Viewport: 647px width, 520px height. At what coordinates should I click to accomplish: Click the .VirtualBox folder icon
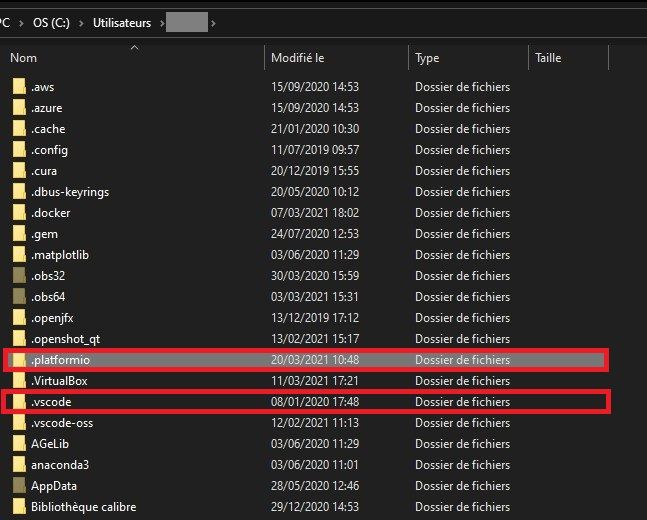point(19,381)
